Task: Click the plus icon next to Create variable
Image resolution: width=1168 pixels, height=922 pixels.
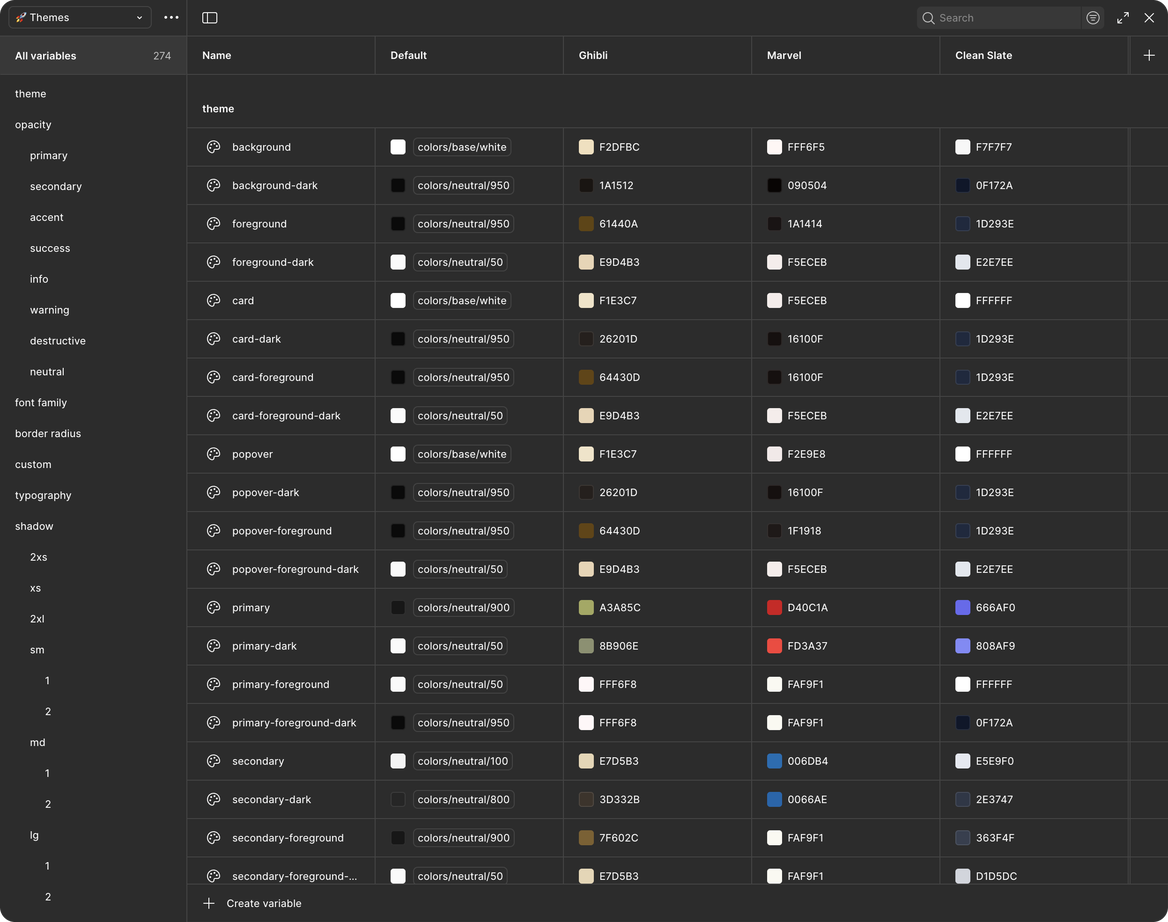Action: click(x=209, y=903)
